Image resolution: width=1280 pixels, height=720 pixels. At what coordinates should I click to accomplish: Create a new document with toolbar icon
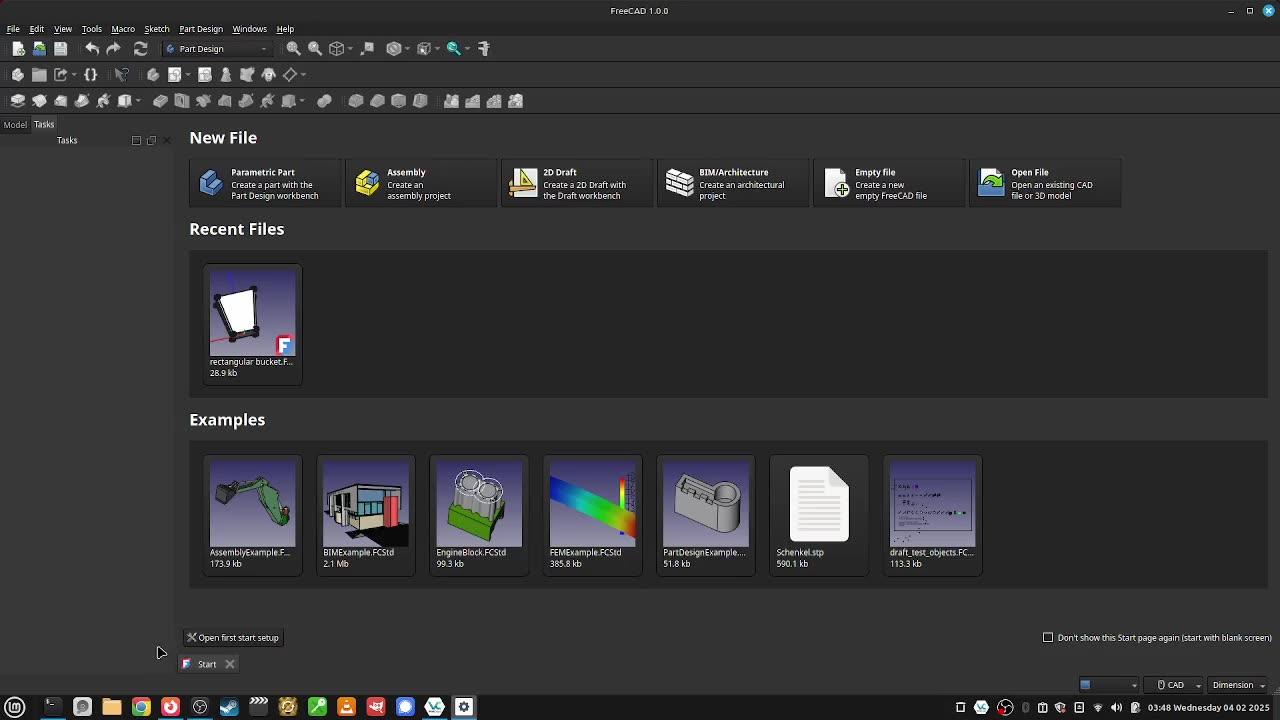(18, 48)
